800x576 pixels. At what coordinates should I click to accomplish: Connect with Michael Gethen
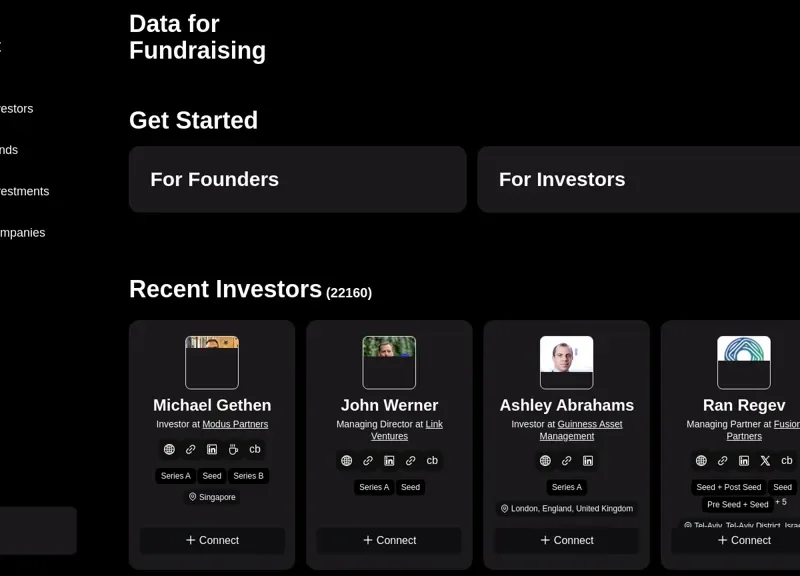click(x=212, y=540)
